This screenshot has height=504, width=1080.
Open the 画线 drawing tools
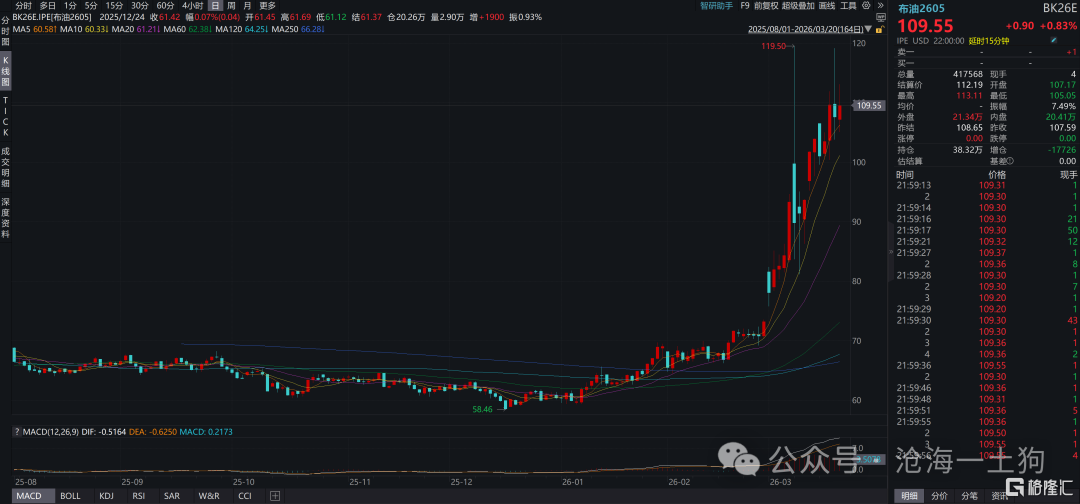tap(827, 6)
